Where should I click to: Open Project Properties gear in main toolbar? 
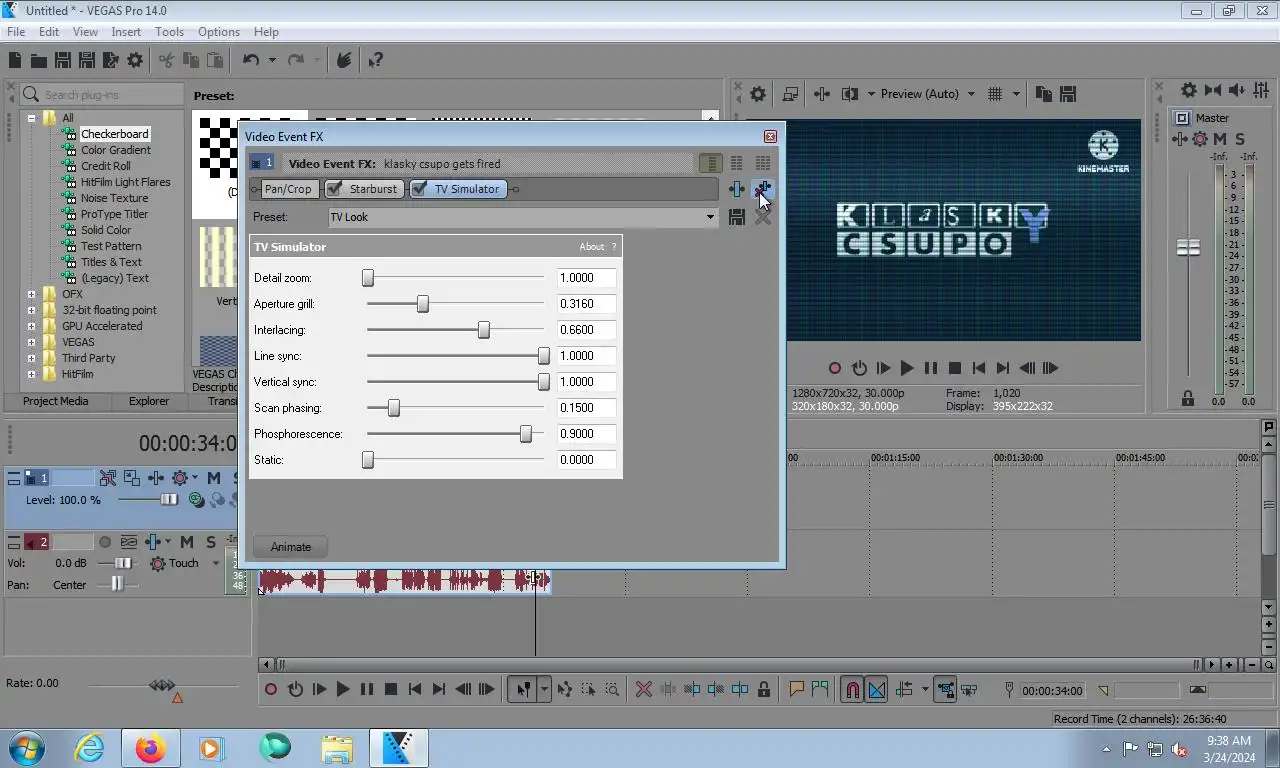pos(135,60)
